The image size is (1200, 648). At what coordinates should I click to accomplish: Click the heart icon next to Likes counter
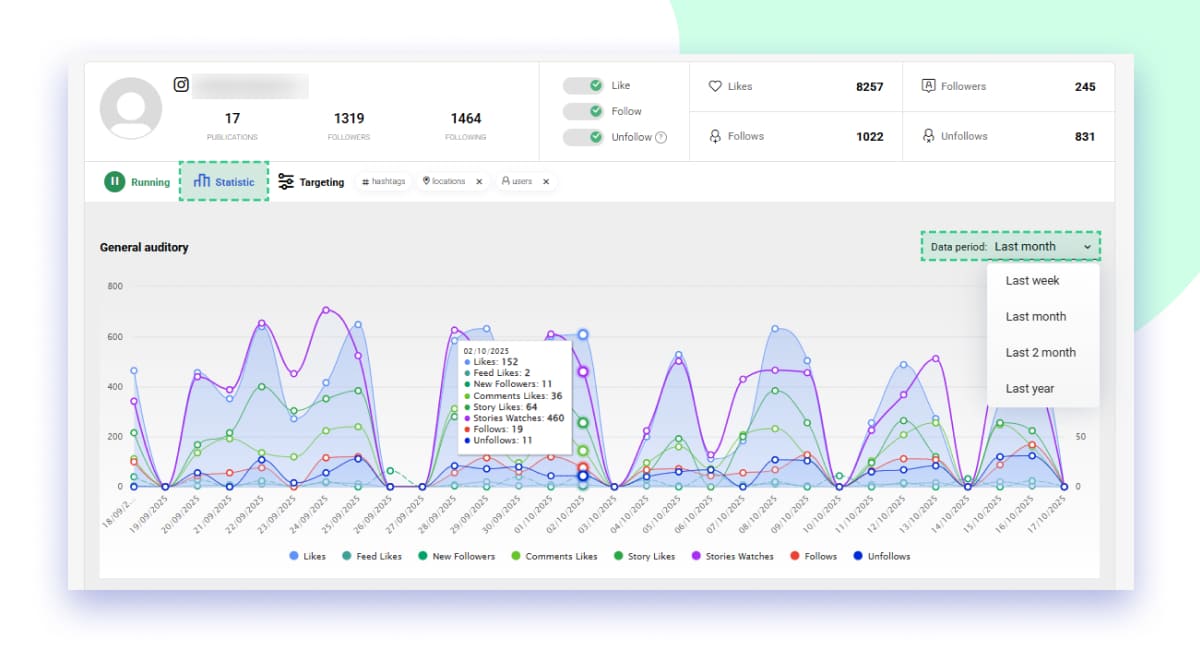(x=713, y=86)
